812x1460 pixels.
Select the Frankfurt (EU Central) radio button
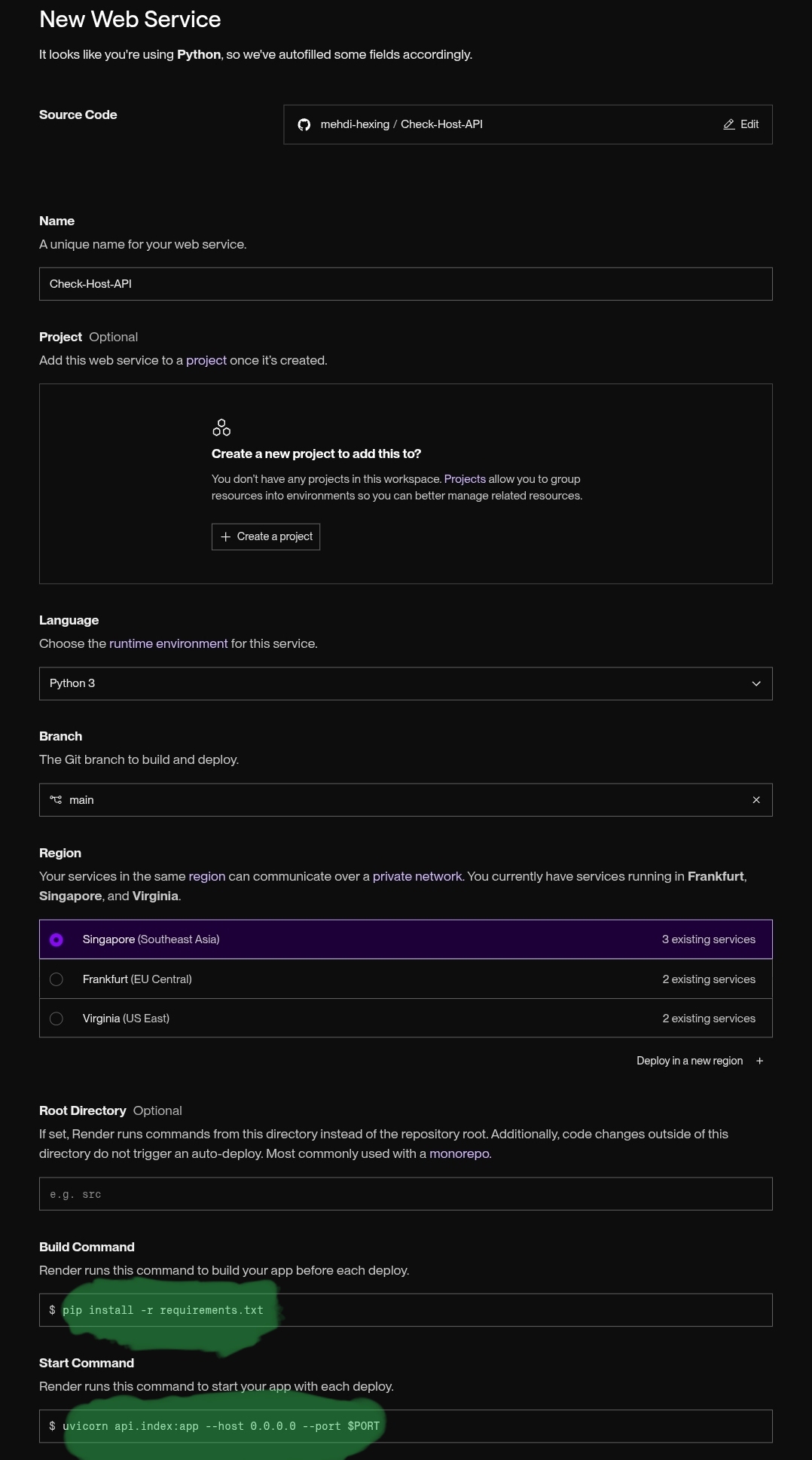pos(56,979)
